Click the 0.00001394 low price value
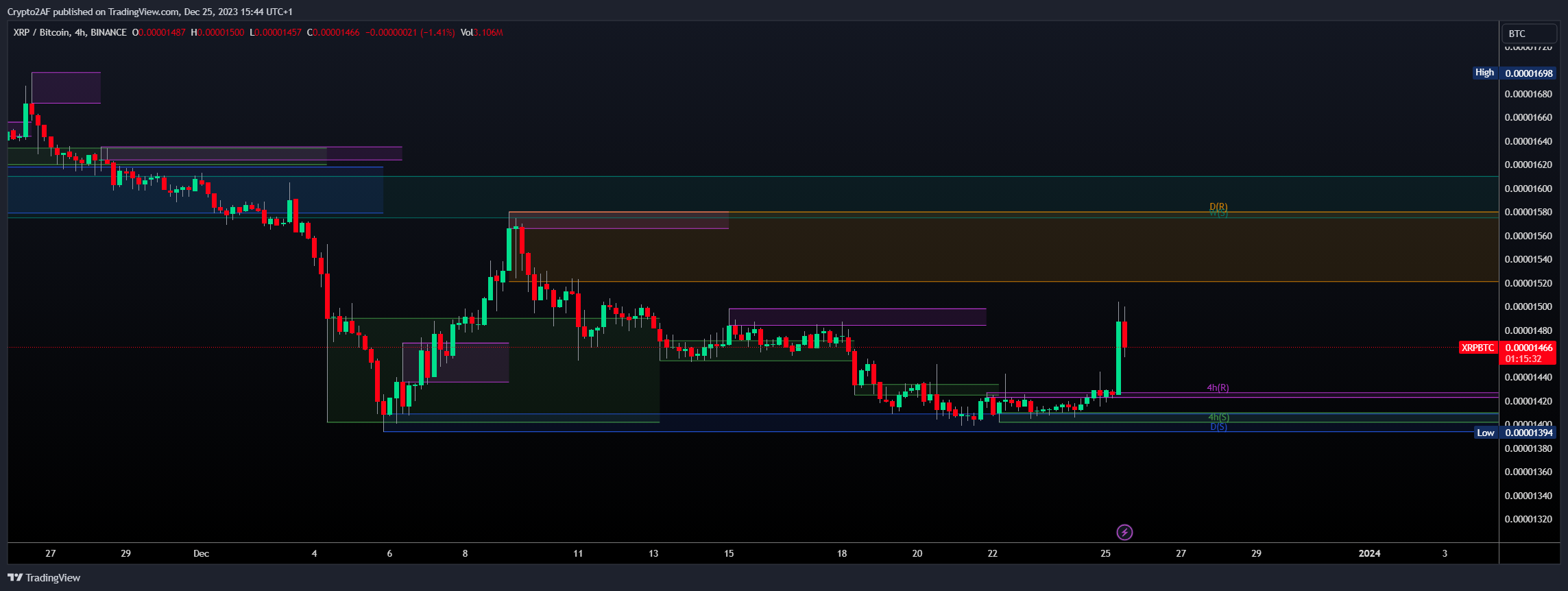This screenshot has width=1568, height=591. click(1529, 433)
